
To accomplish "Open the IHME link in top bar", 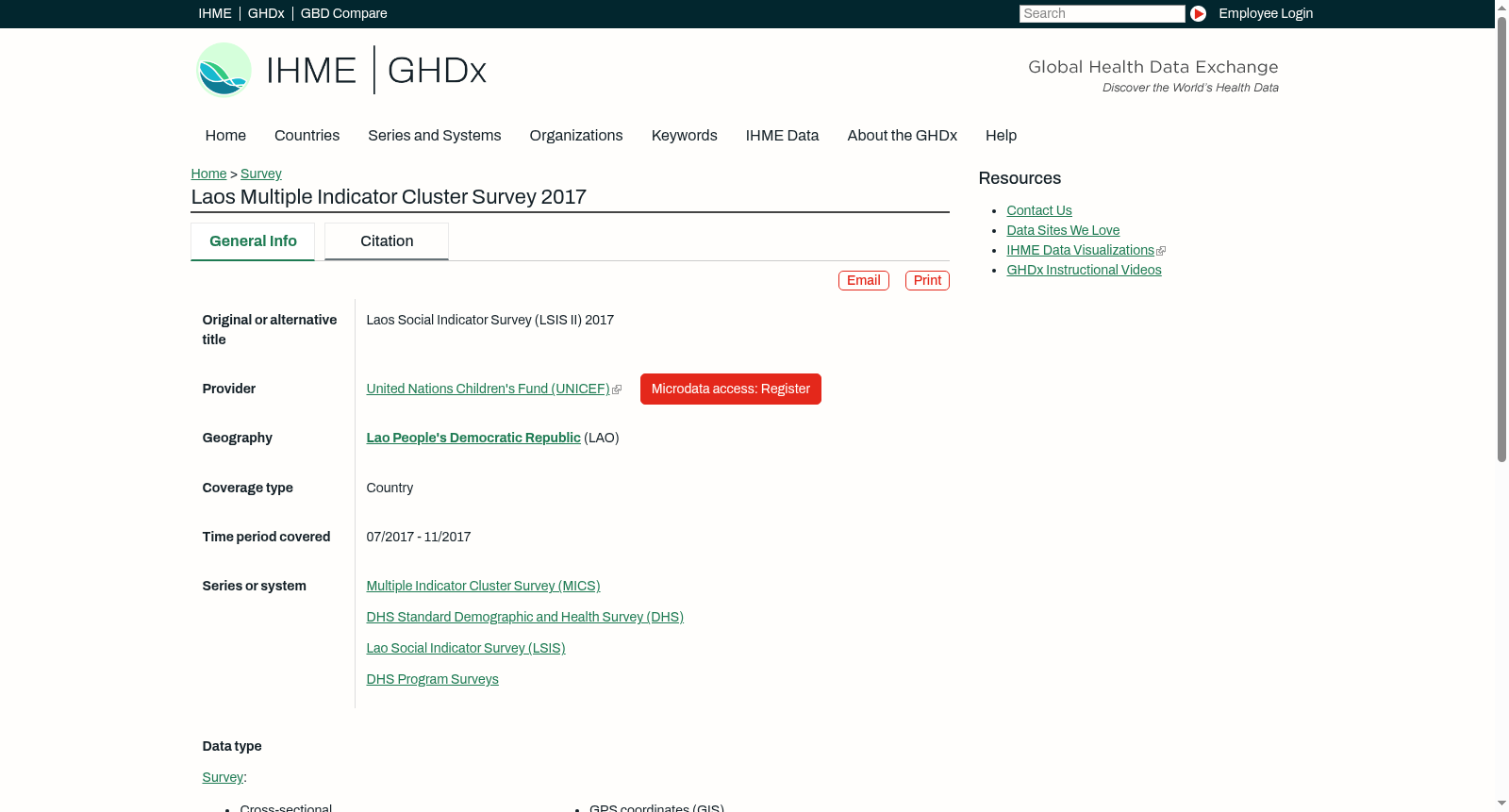I will [x=215, y=13].
